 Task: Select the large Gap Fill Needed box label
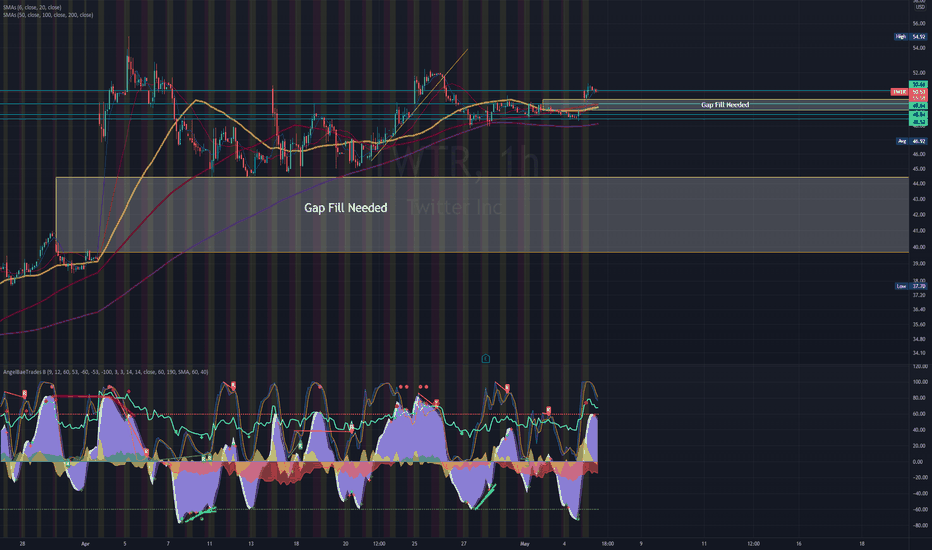click(x=345, y=208)
